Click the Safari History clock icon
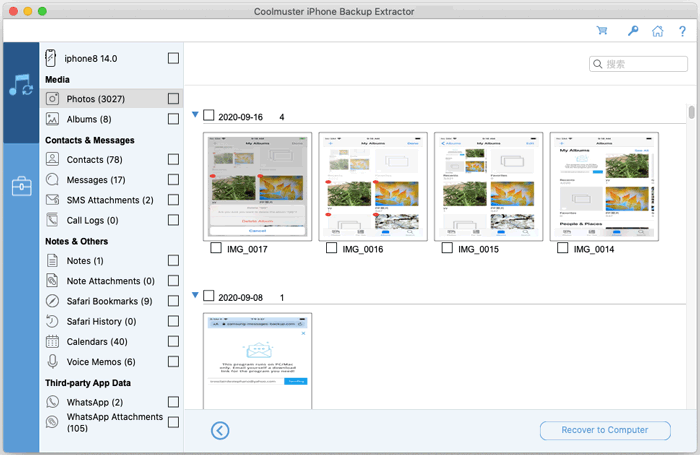700x455 pixels. [x=52, y=321]
